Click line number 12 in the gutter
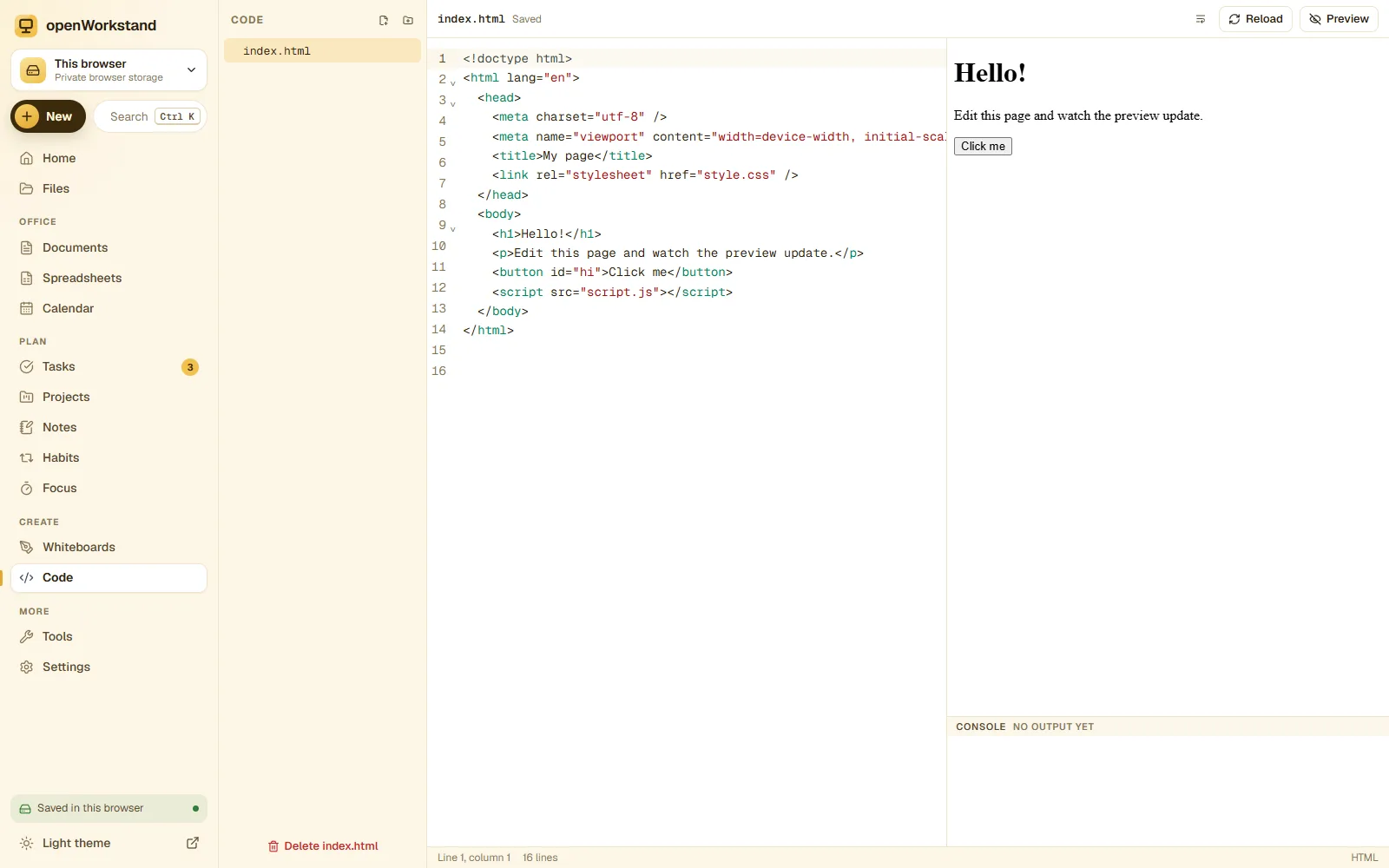1389x868 pixels. coord(438,287)
